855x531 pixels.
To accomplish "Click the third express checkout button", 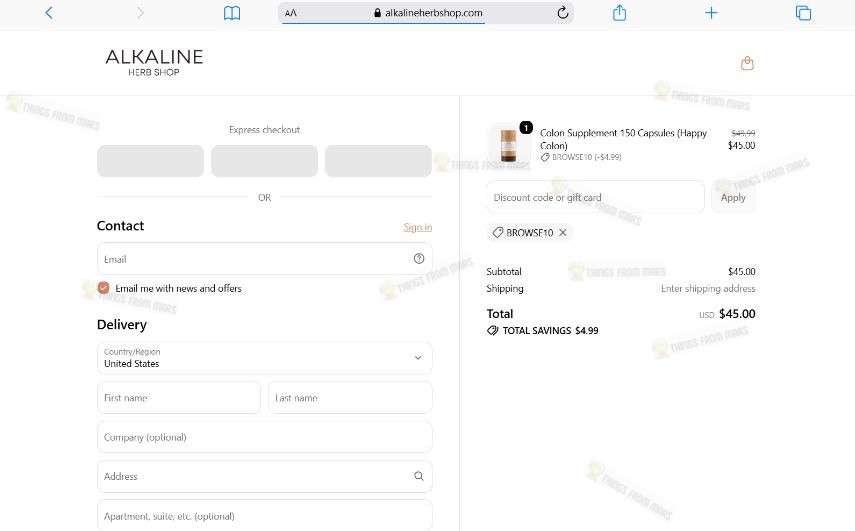I will coord(378,161).
